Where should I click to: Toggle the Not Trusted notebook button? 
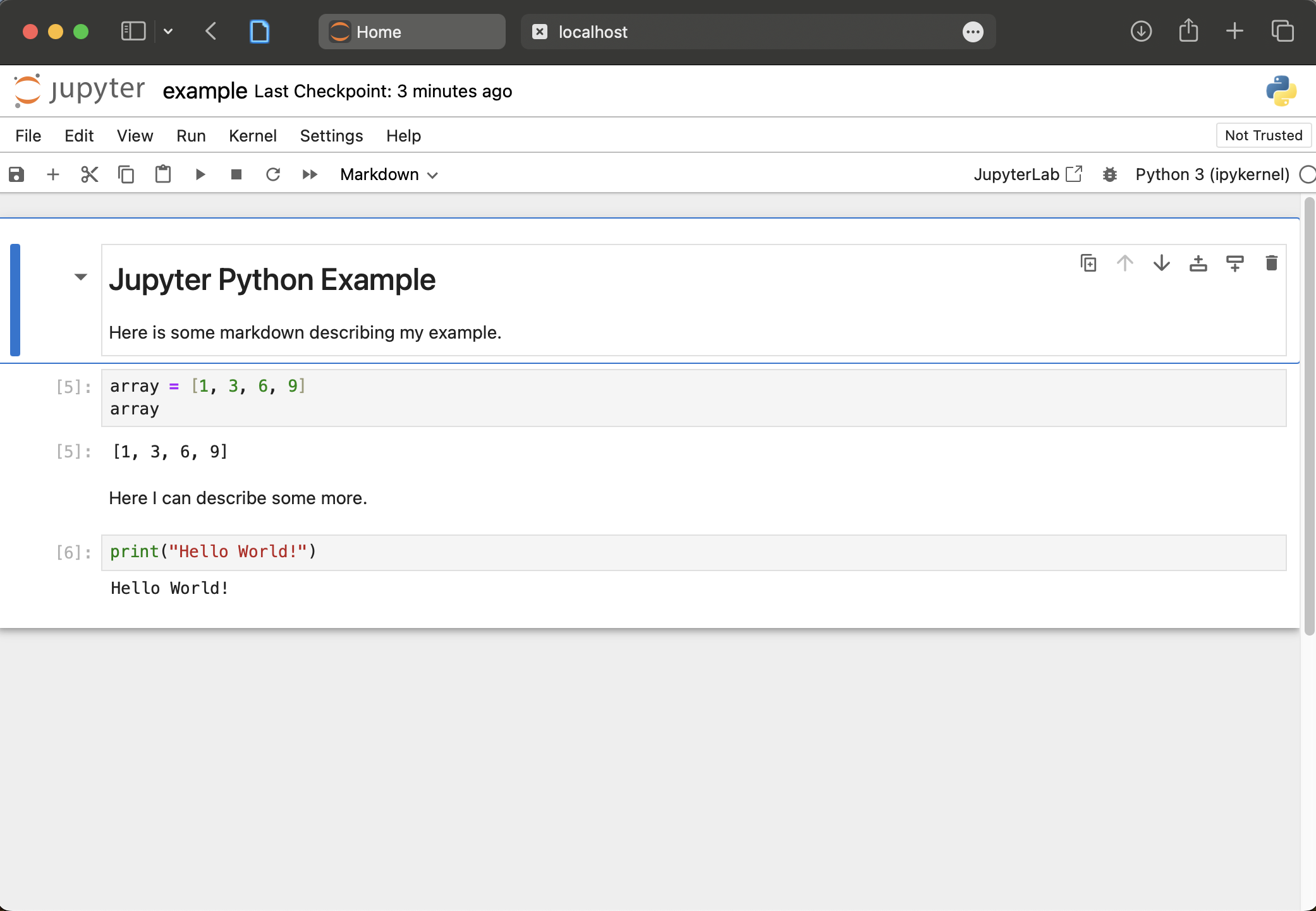tap(1263, 135)
